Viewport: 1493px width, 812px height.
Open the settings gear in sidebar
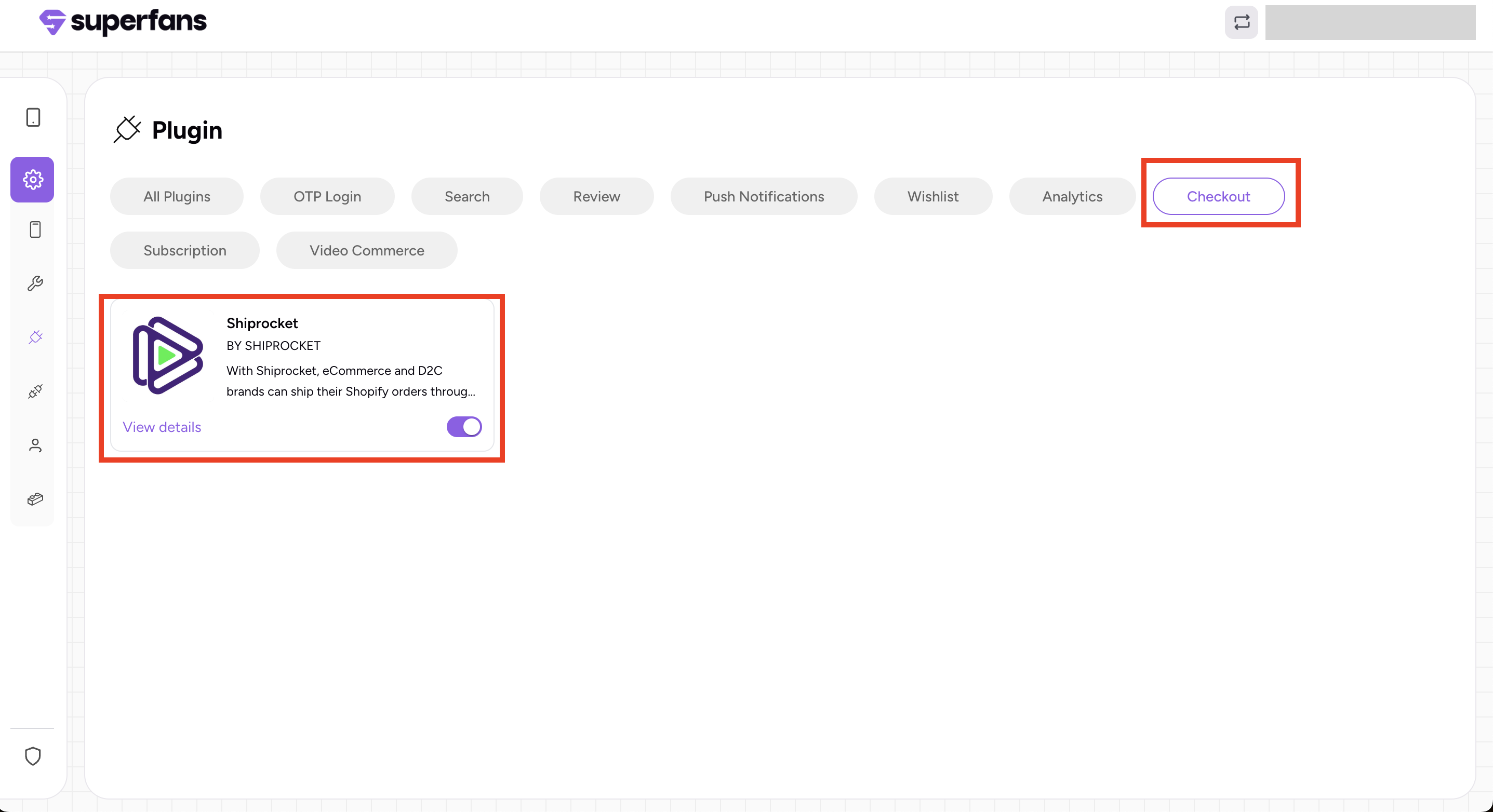coord(32,180)
